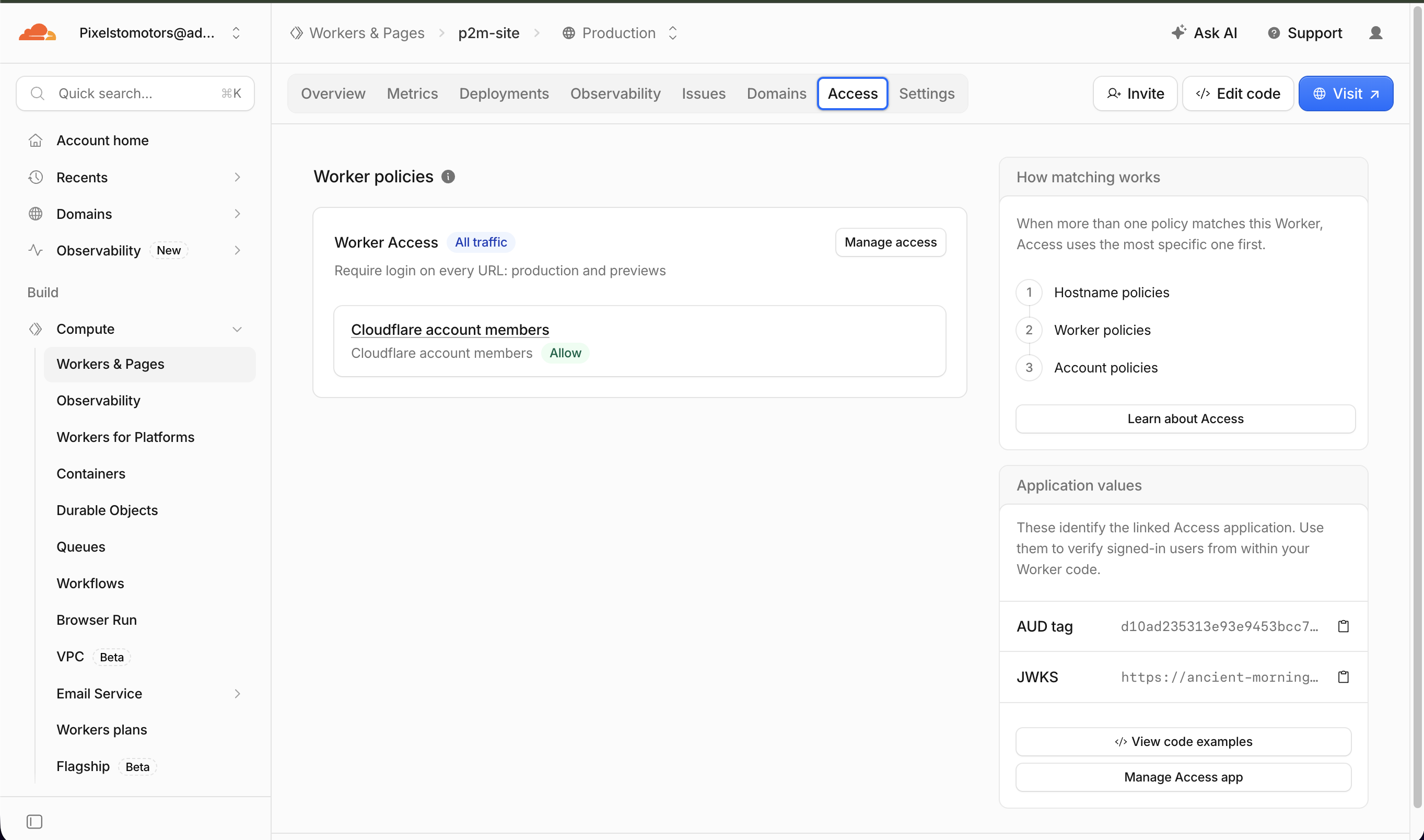Click the Edit code button
Screen dimensions: 1424x840
[1238, 94]
